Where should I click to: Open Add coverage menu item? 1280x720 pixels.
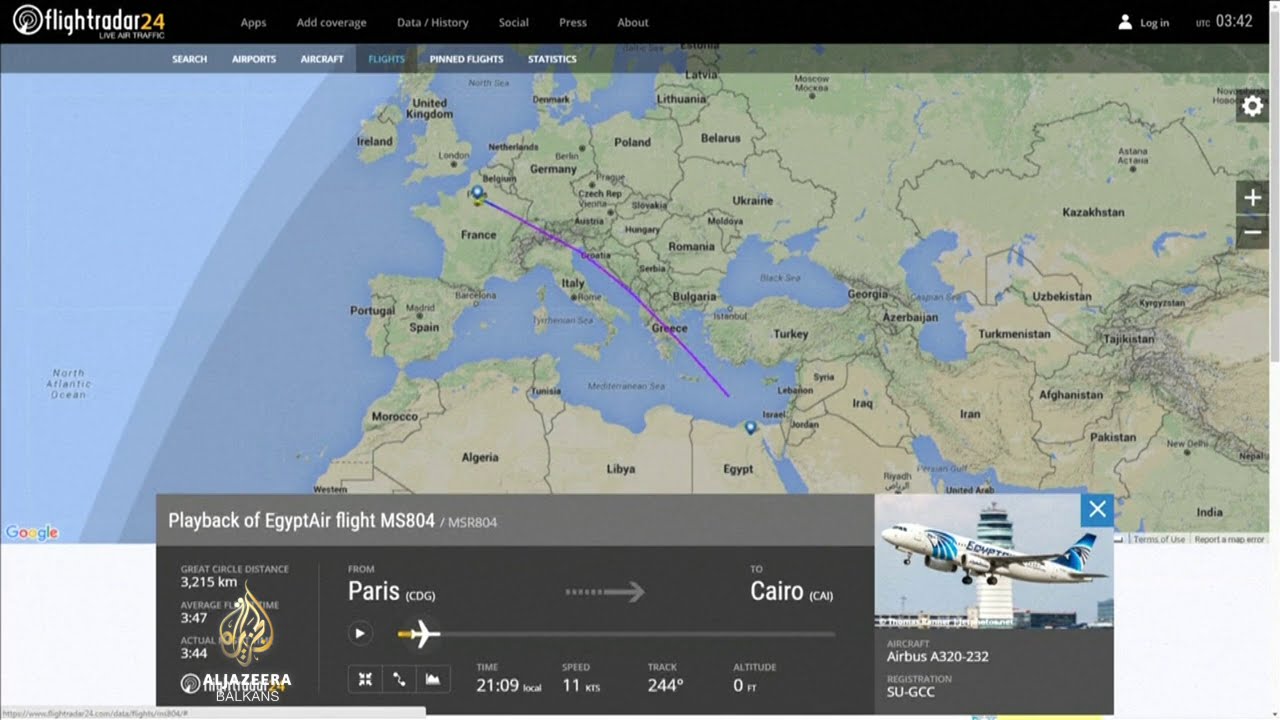[331, 22]
